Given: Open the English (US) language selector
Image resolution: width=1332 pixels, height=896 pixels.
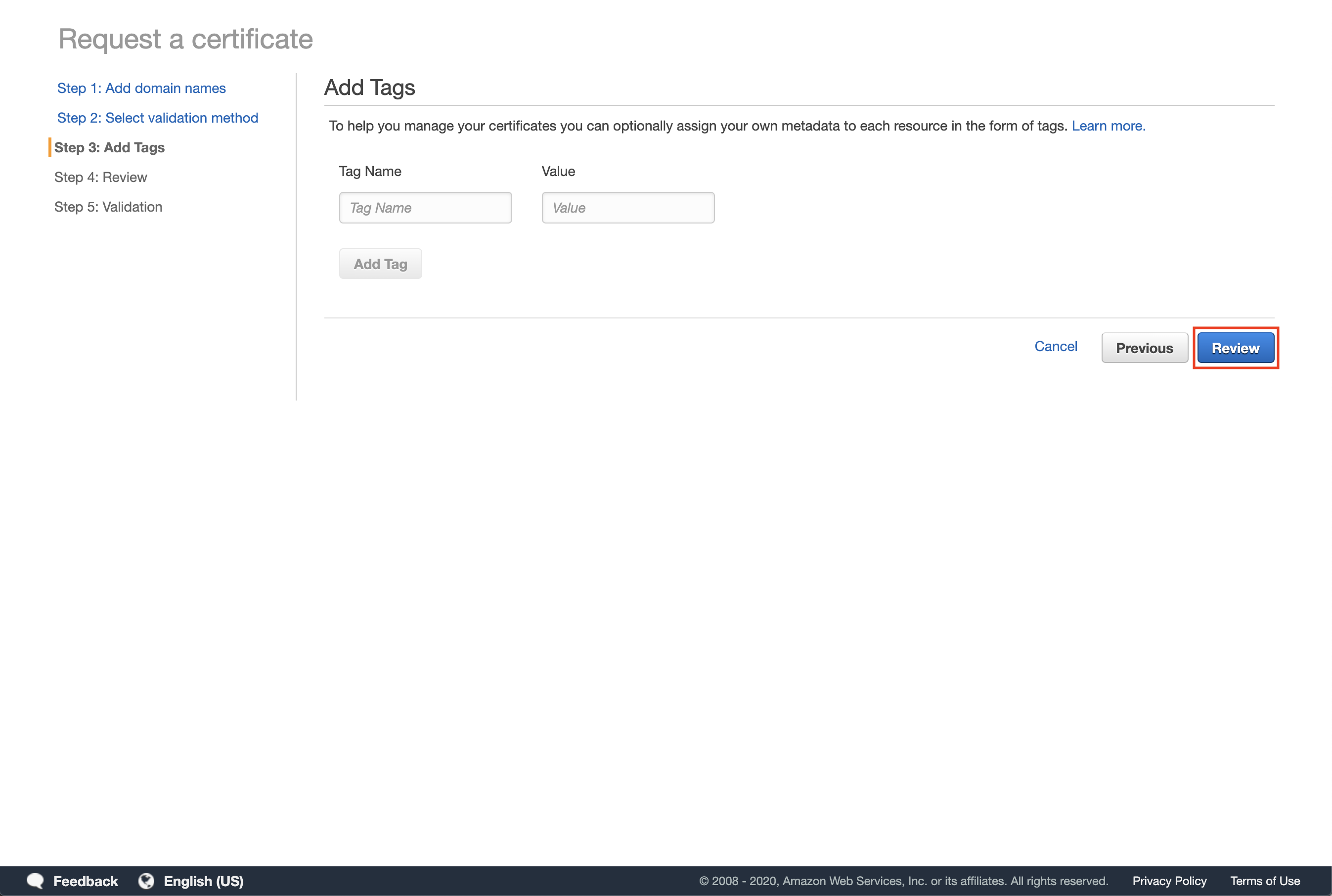Looking at the screenshot, I should point(203,881).
